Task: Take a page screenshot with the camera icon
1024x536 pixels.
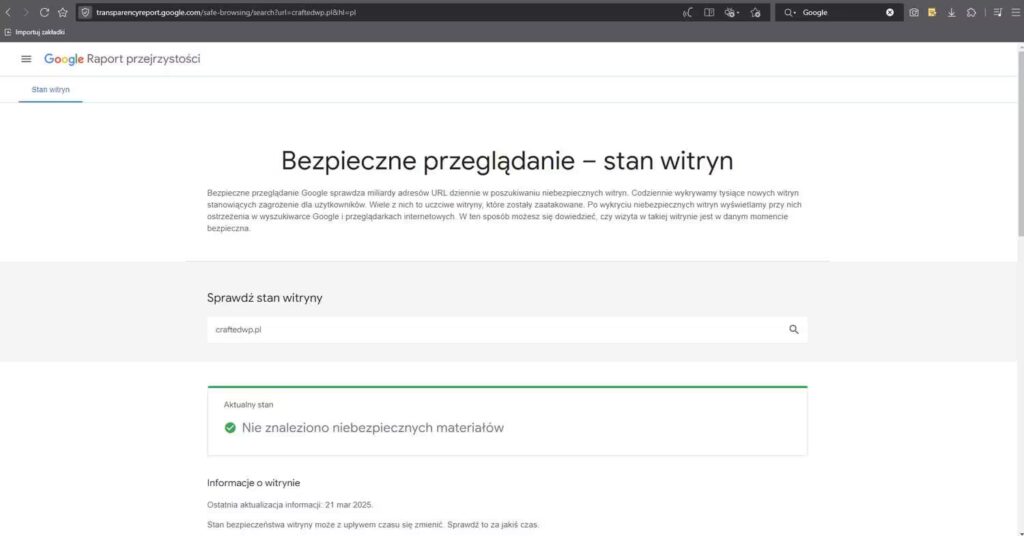Action: click(x=914, y=12)
